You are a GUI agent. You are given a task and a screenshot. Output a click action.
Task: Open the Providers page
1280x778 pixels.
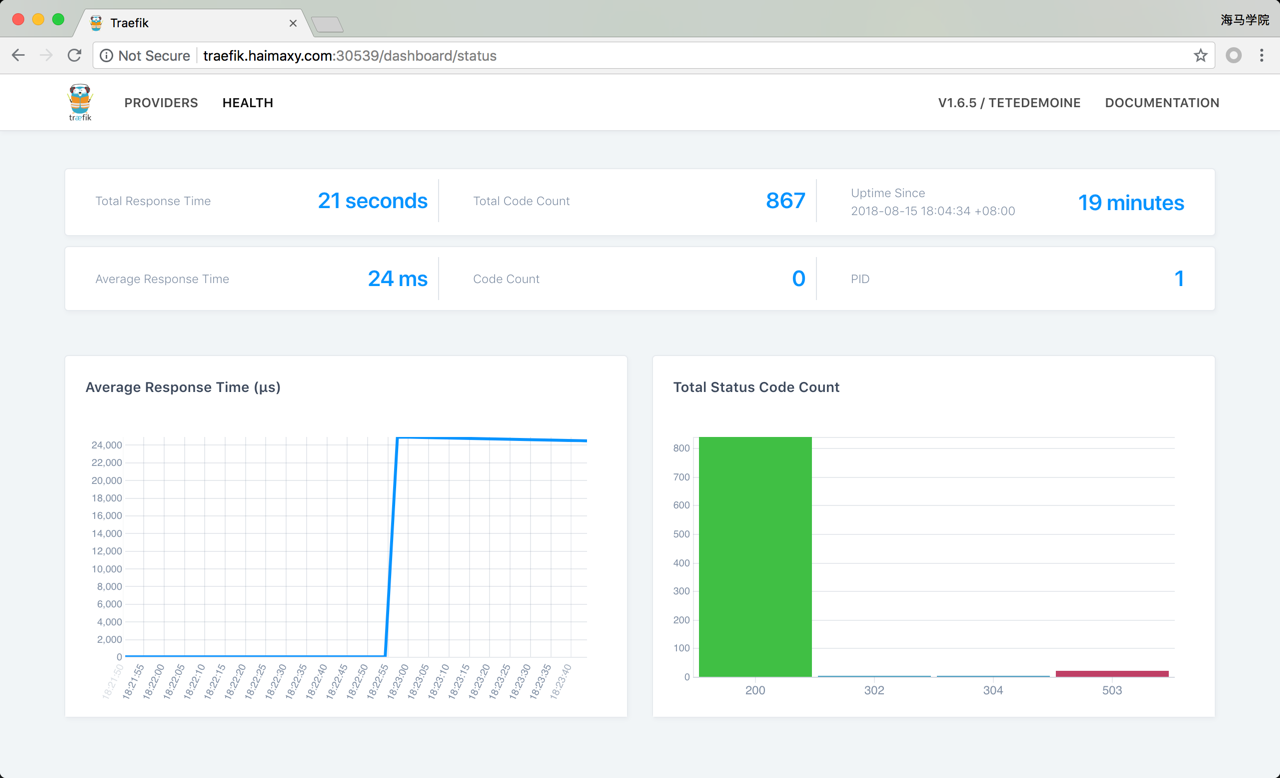pyautogui.click(x=161, y=103)
